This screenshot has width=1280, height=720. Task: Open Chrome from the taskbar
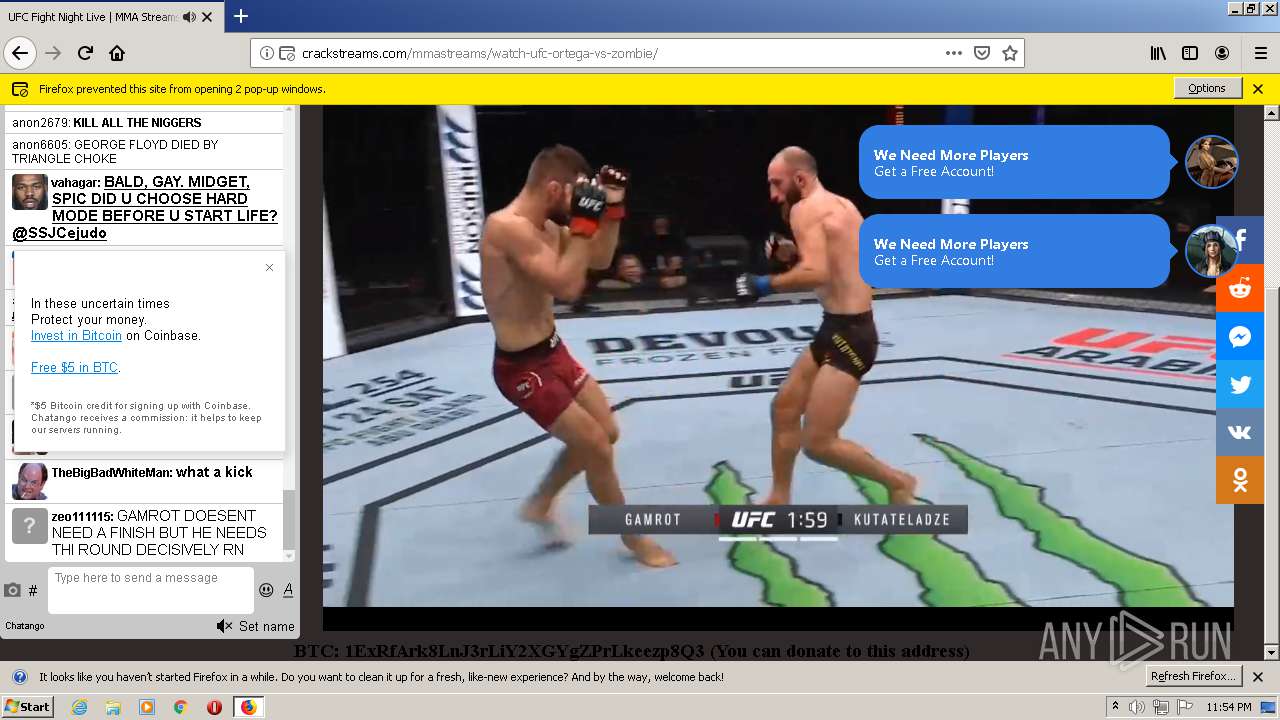(x=180, y=707)
